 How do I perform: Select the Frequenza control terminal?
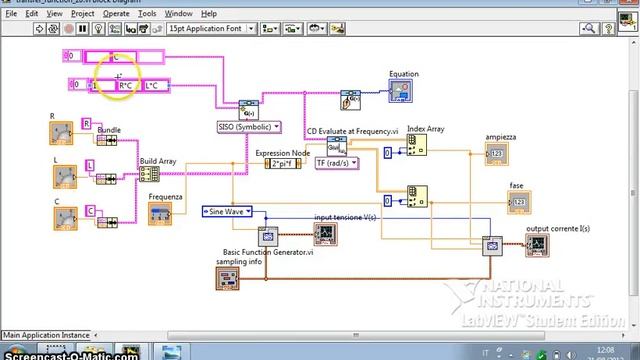tap(160, 213)
